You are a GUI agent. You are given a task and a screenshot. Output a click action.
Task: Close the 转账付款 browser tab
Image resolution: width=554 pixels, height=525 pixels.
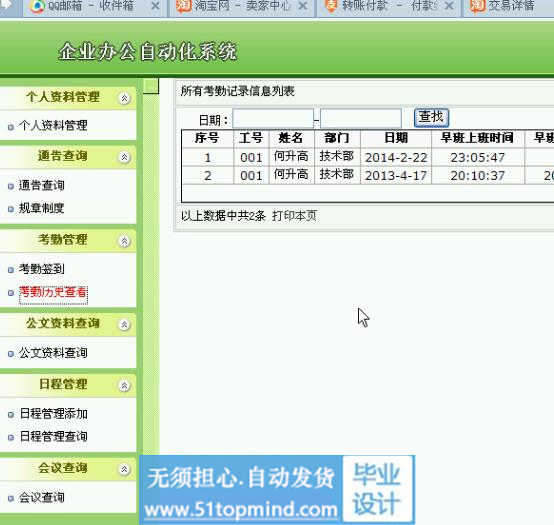coord(449,6)
